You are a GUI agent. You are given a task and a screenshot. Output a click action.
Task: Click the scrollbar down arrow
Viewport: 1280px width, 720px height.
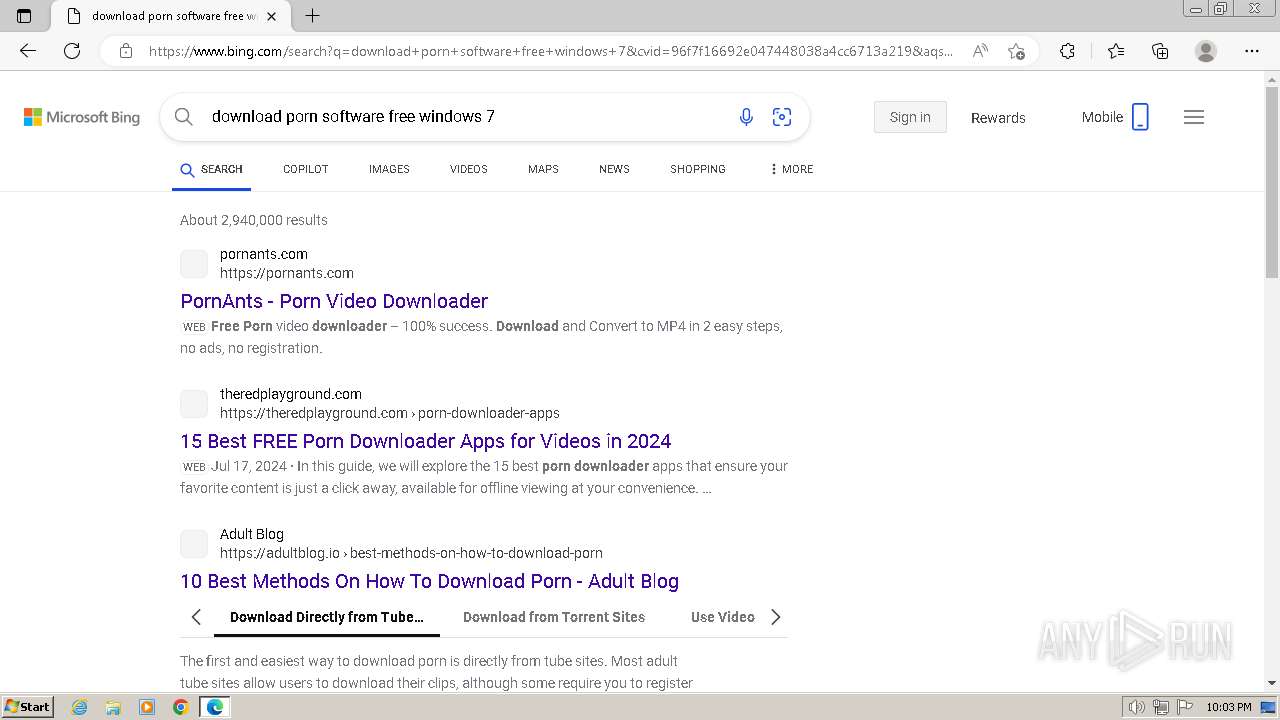click(x=1272, y=683)
